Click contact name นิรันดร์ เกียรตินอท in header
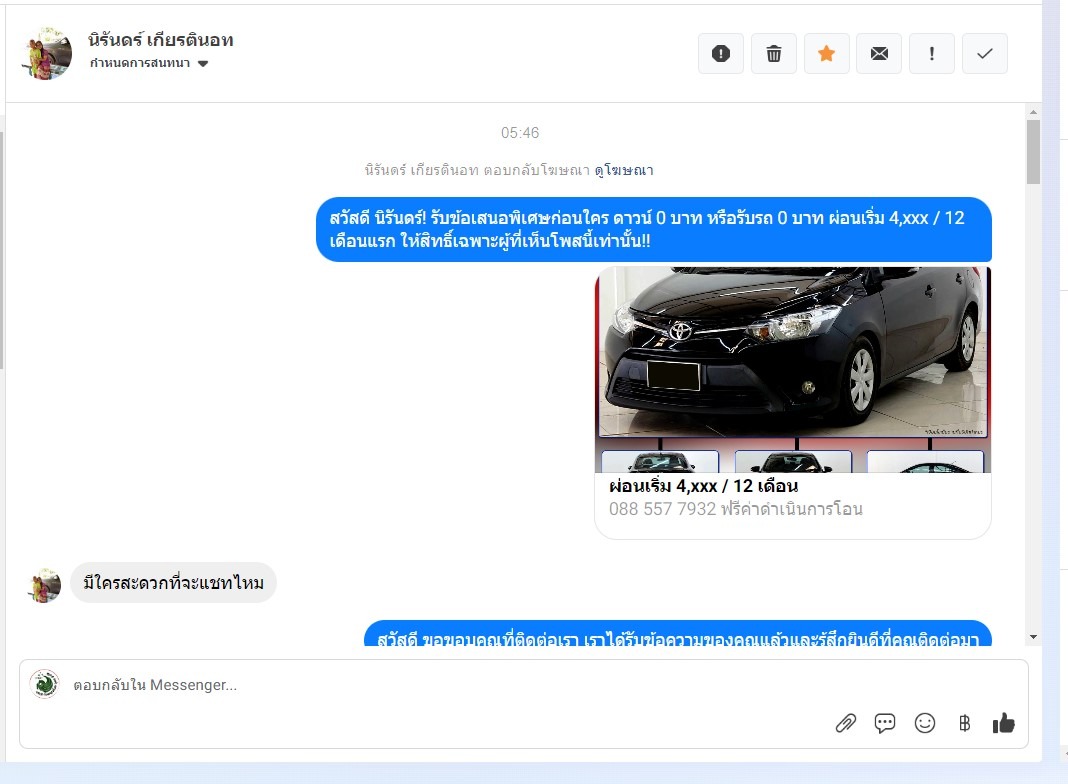This screenshot has height=784, width=1068. tap(161, 40)
